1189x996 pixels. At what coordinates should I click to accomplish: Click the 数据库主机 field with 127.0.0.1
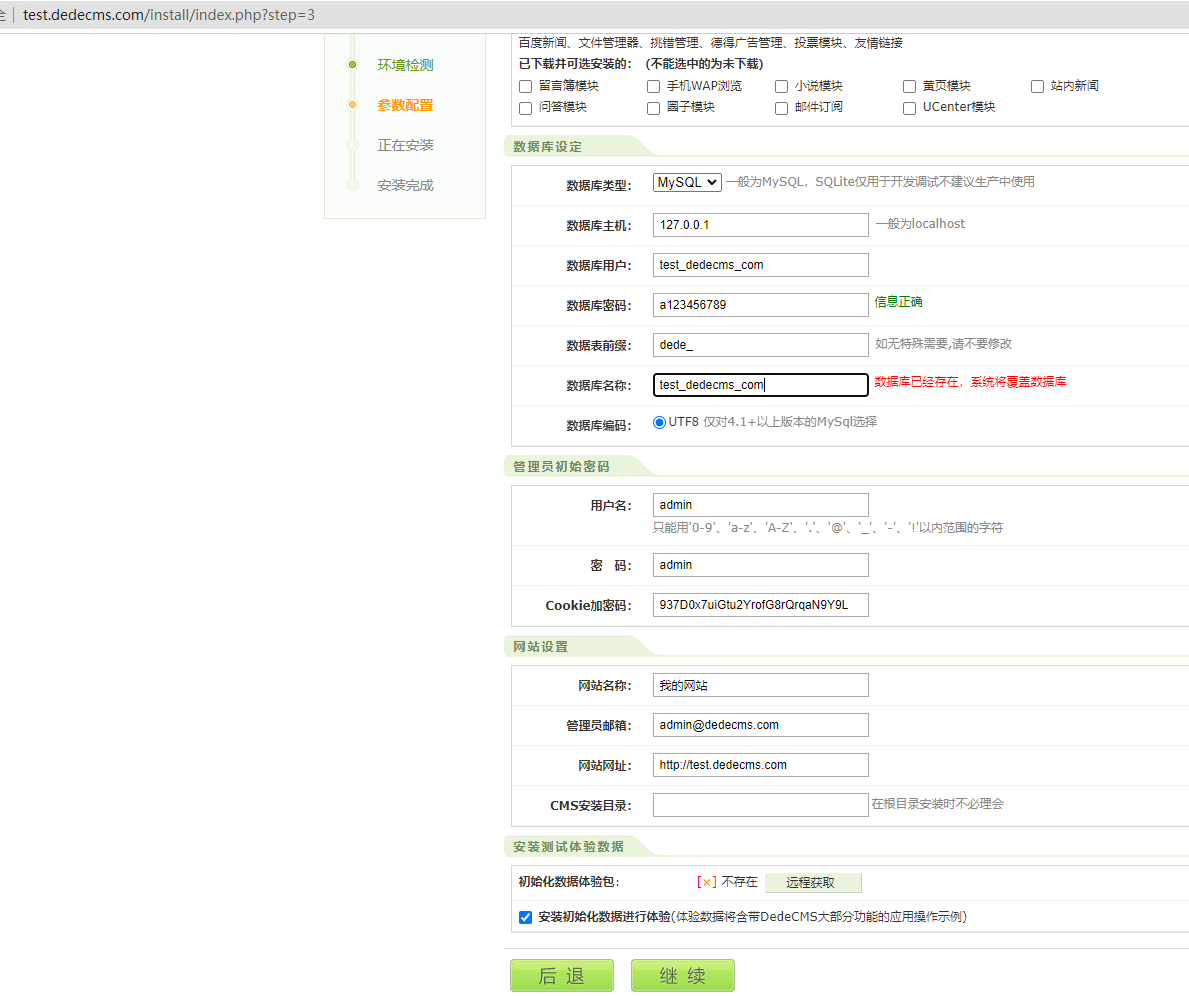point(761,225)
